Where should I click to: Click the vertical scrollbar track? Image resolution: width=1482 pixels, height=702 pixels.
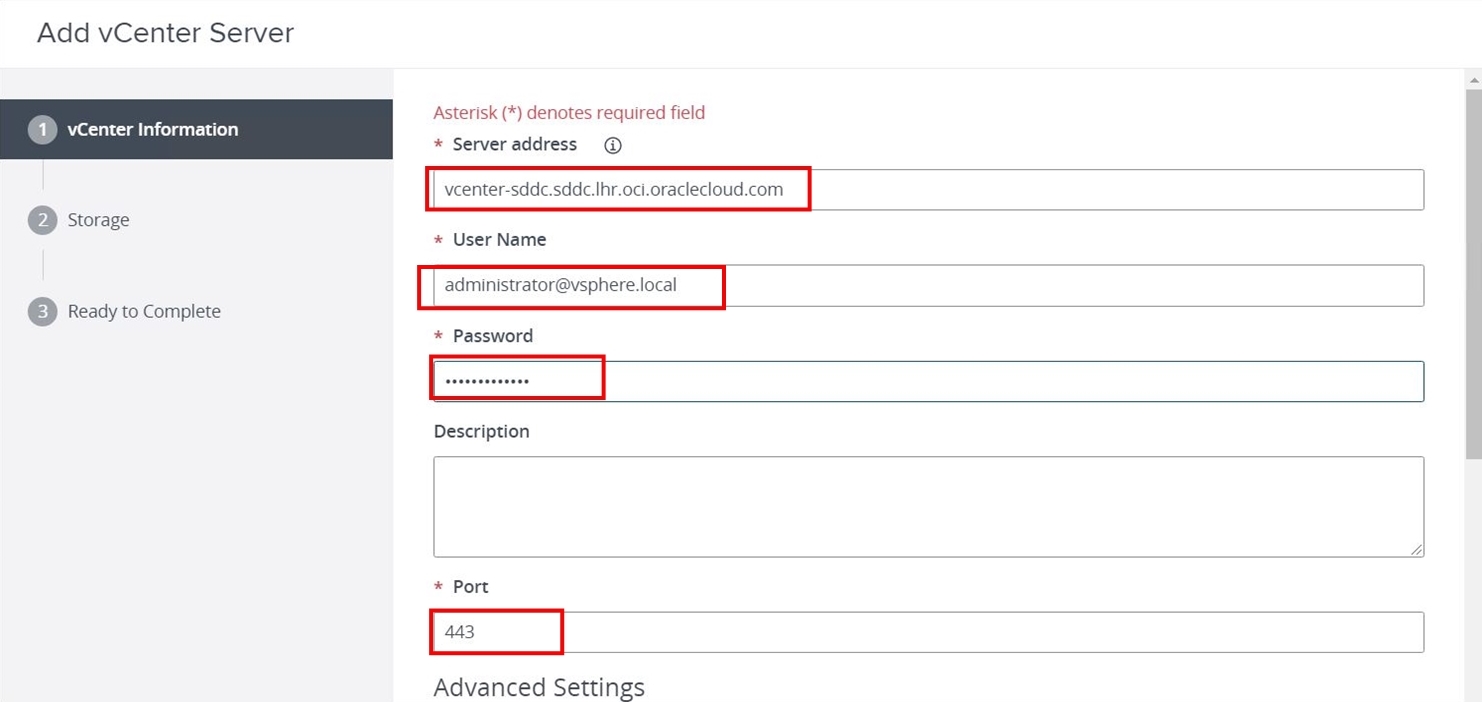(1472, 400)
